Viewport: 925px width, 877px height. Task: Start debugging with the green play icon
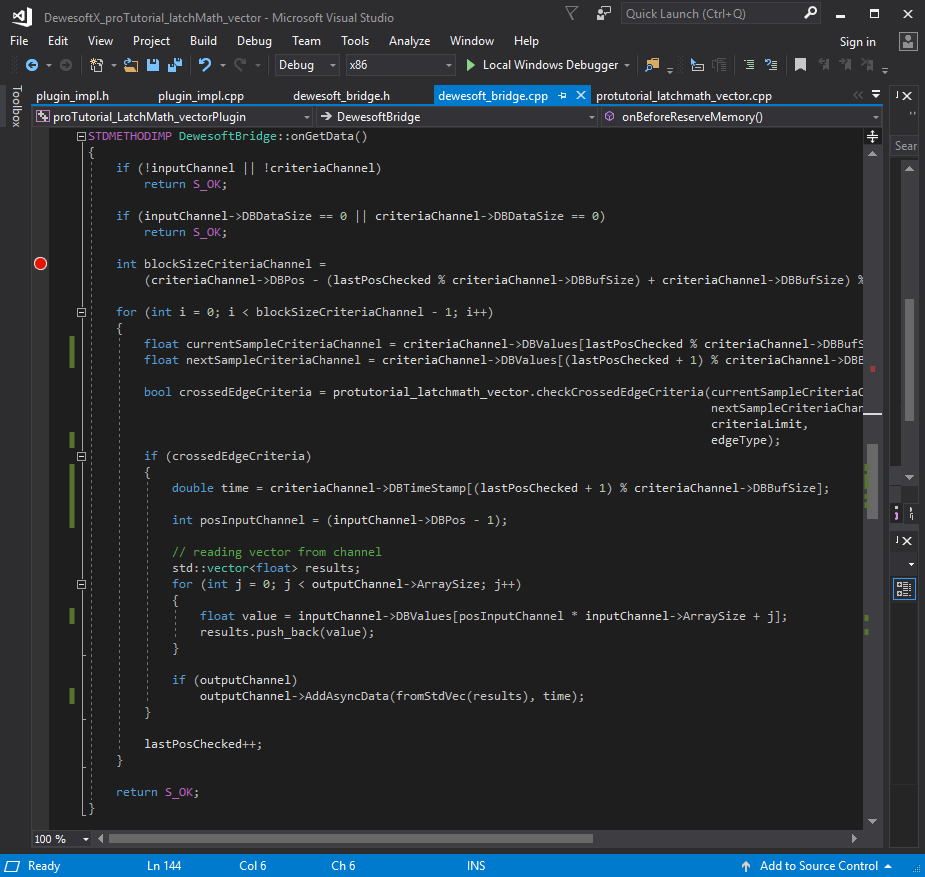pyautogui.click(x=471, y=65)
